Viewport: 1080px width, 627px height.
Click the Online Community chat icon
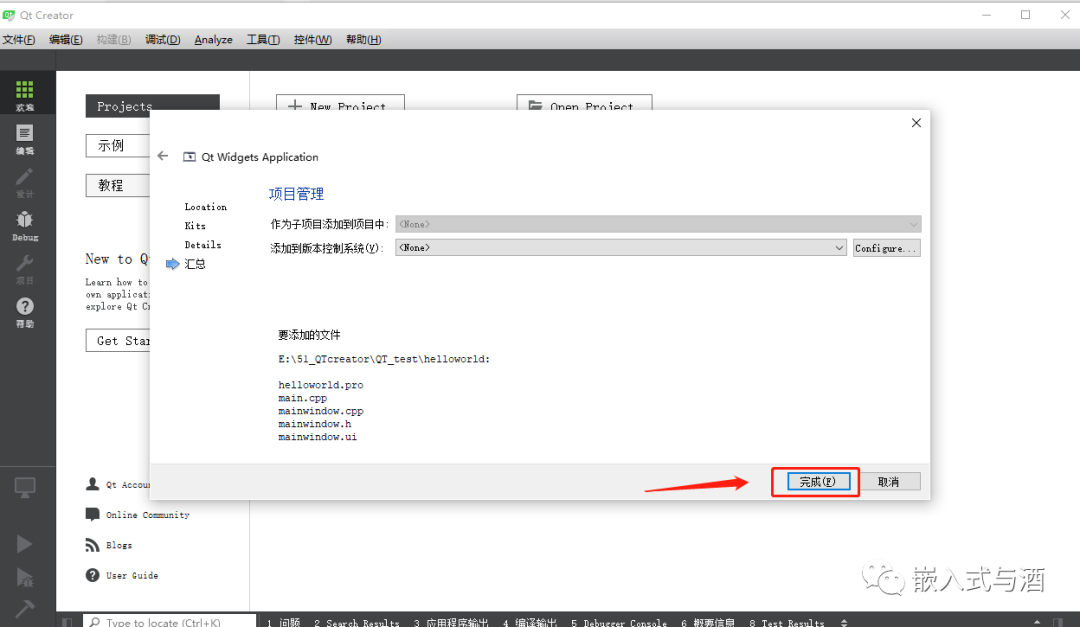(92, 514)
